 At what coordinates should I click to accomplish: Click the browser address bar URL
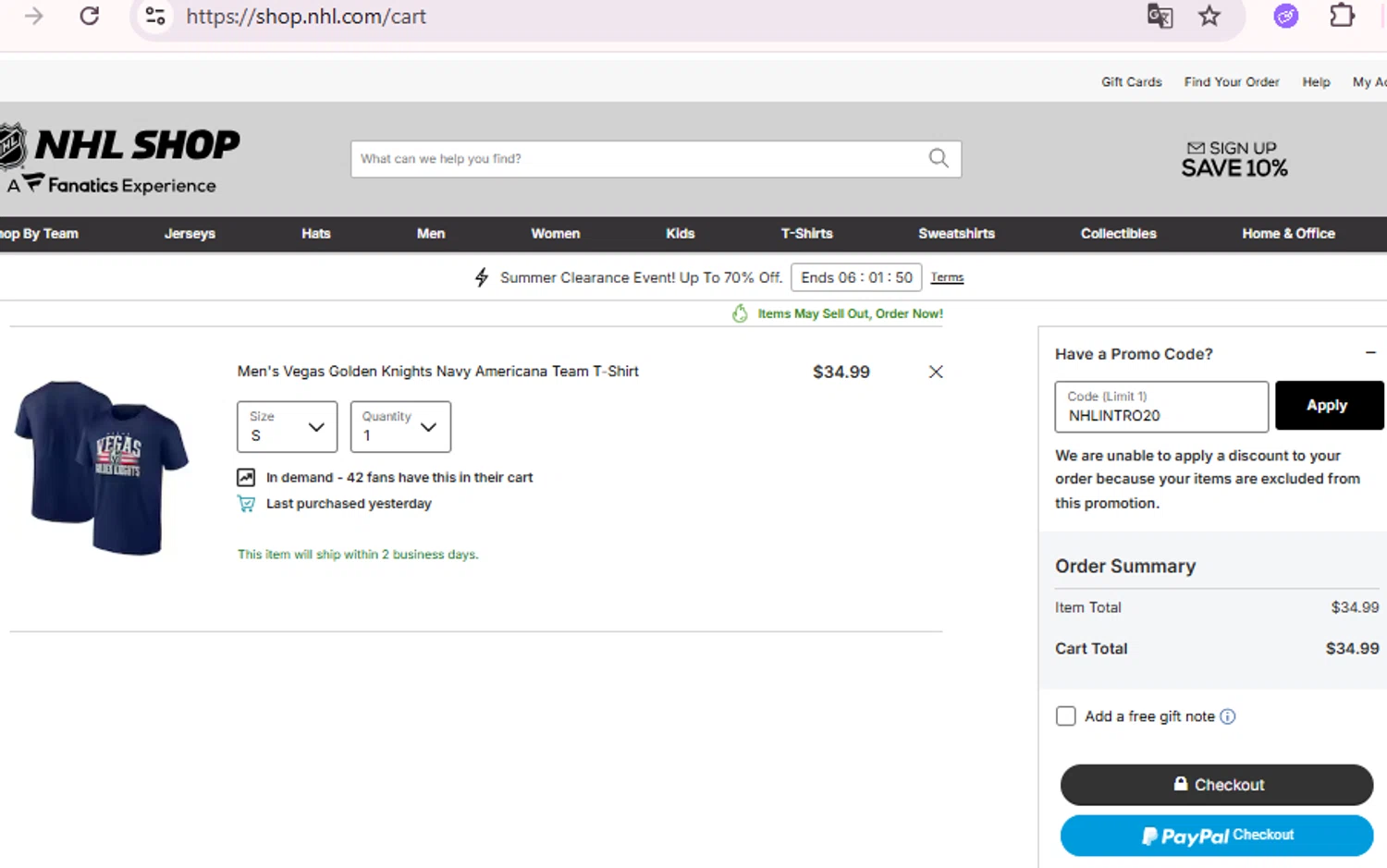coord(306,17)
